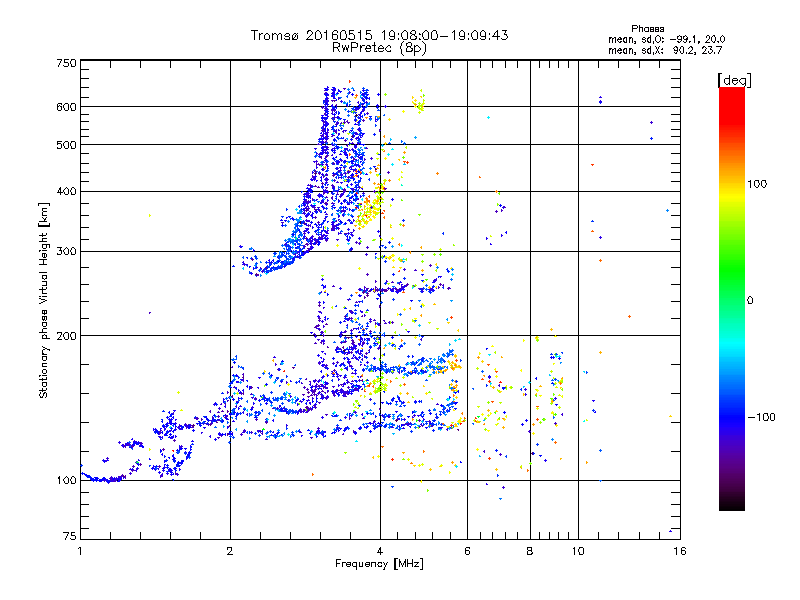Click the x-axis '10' tick label
This screenshot has width=800, height=600.
[x=578, y=551]
